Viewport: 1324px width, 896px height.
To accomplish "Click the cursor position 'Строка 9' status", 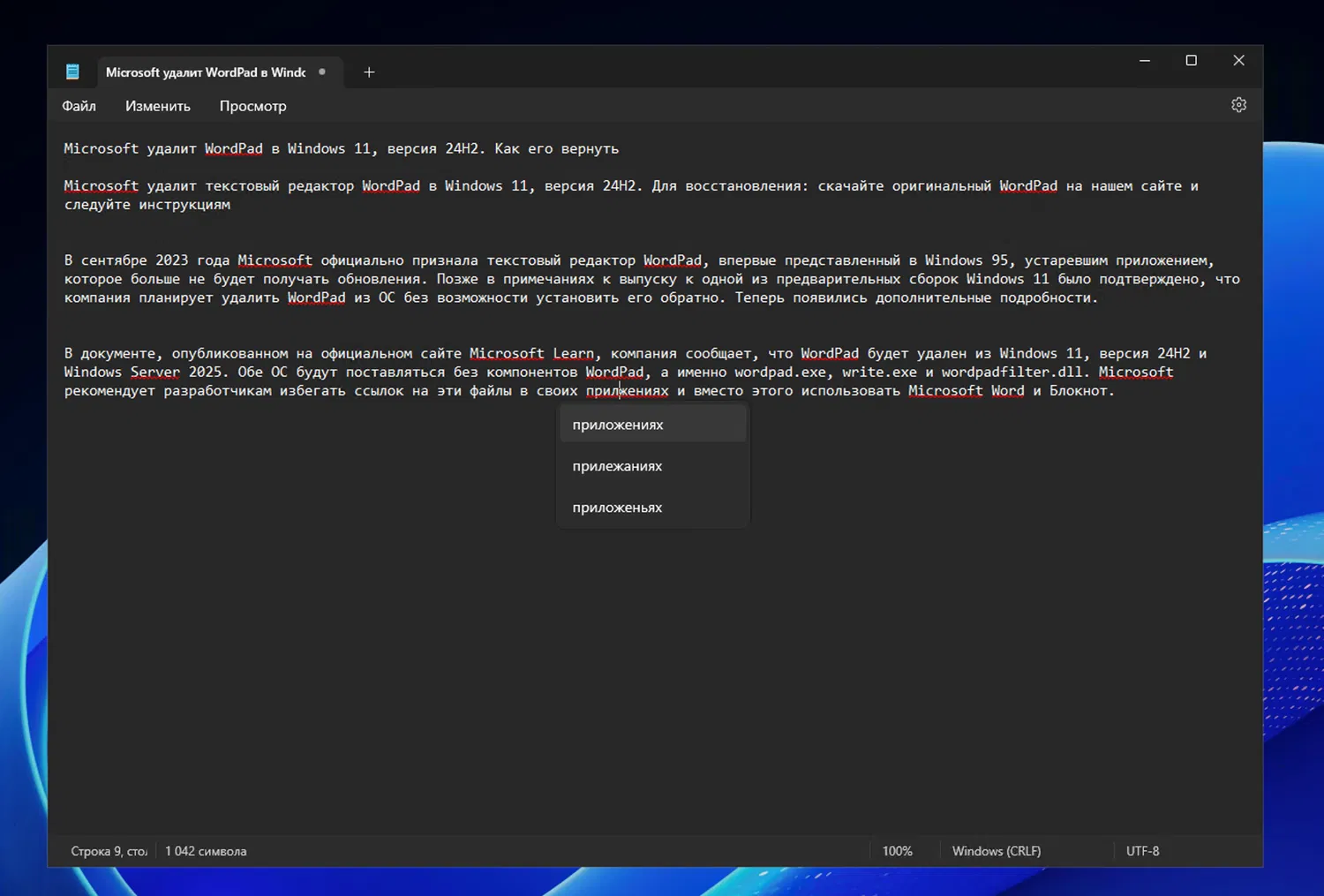I will tap(109, 851).
